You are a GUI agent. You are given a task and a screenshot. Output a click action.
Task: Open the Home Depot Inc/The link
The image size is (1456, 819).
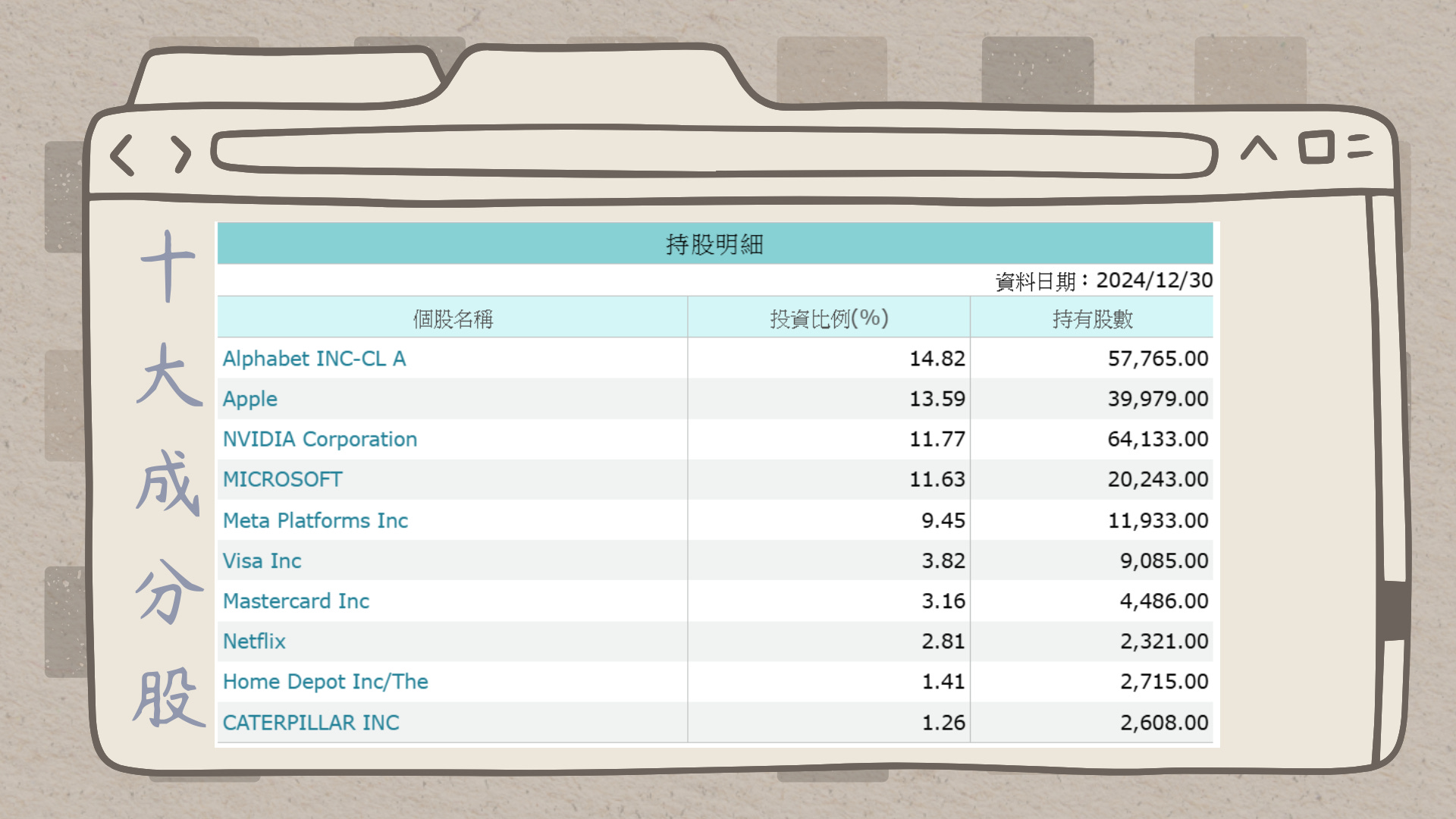pos(325,681)
